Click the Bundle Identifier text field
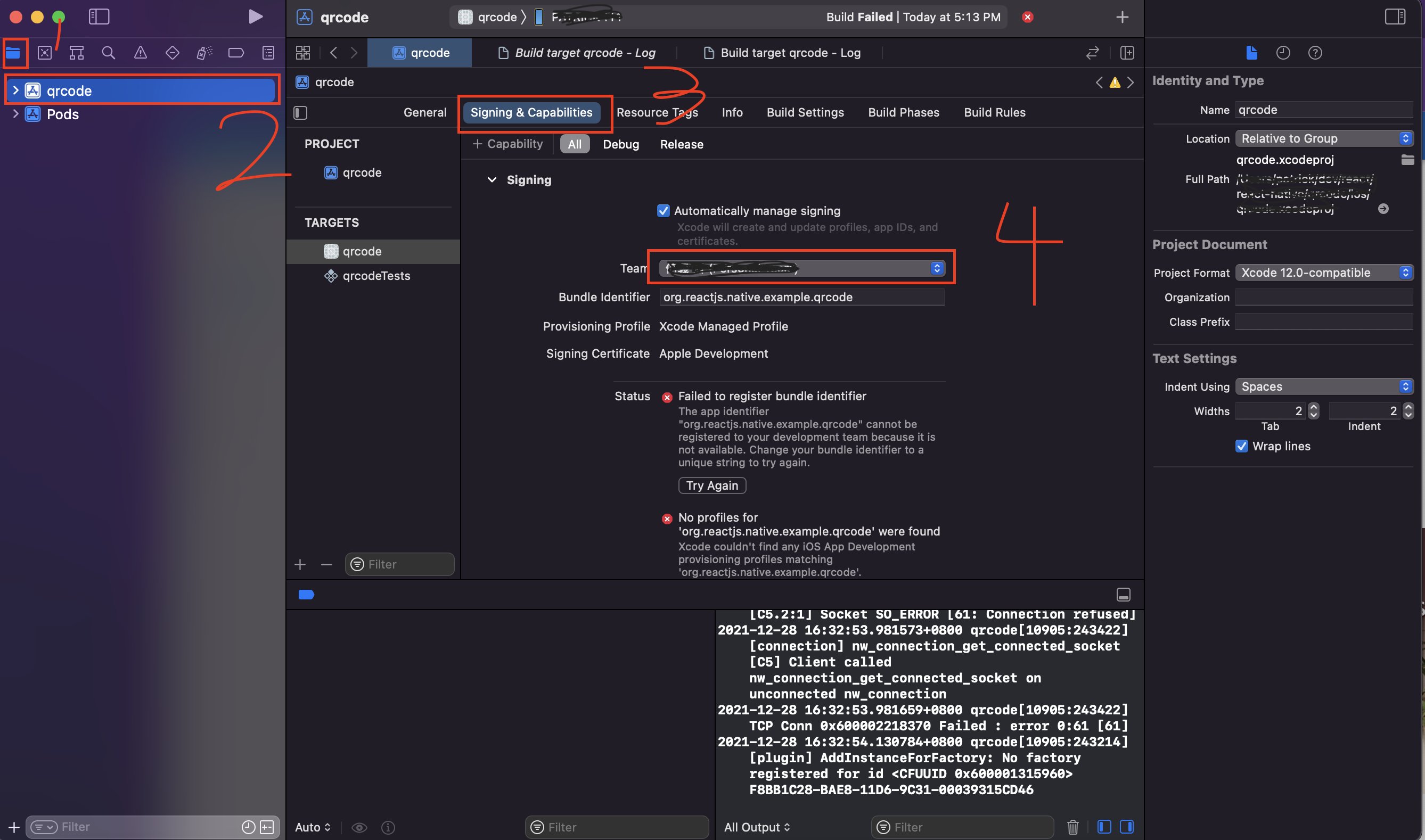This screenshot has width=1425, height=840. click(801, 297)
